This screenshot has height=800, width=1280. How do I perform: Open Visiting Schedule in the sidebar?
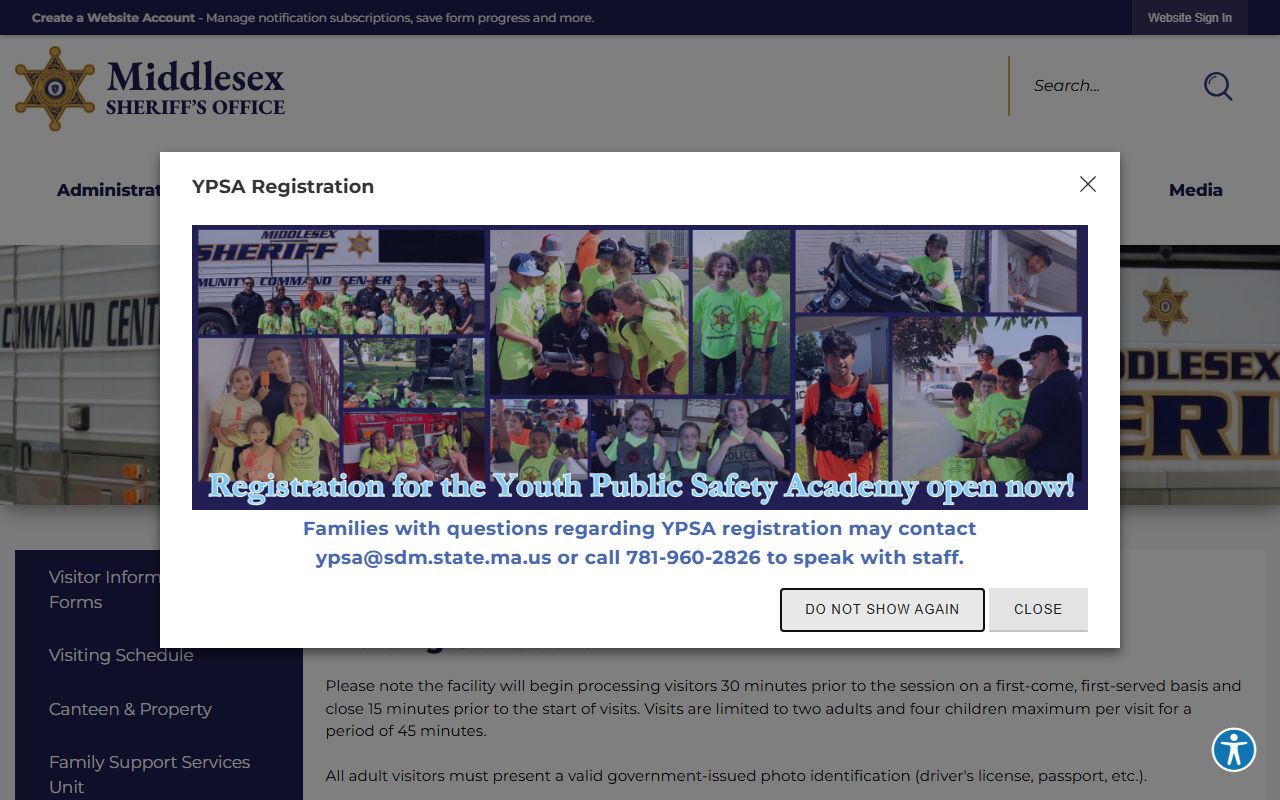pyautogui.click(x=121, y=655)
